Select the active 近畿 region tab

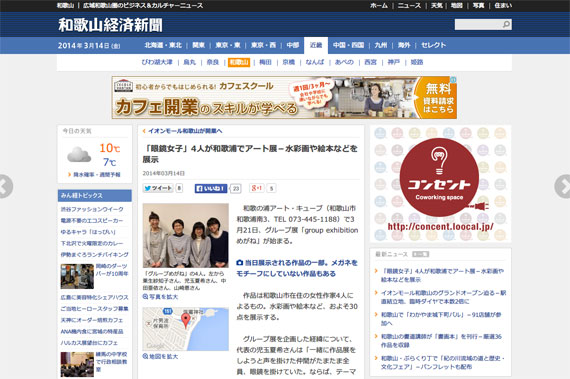pos(316,45)
